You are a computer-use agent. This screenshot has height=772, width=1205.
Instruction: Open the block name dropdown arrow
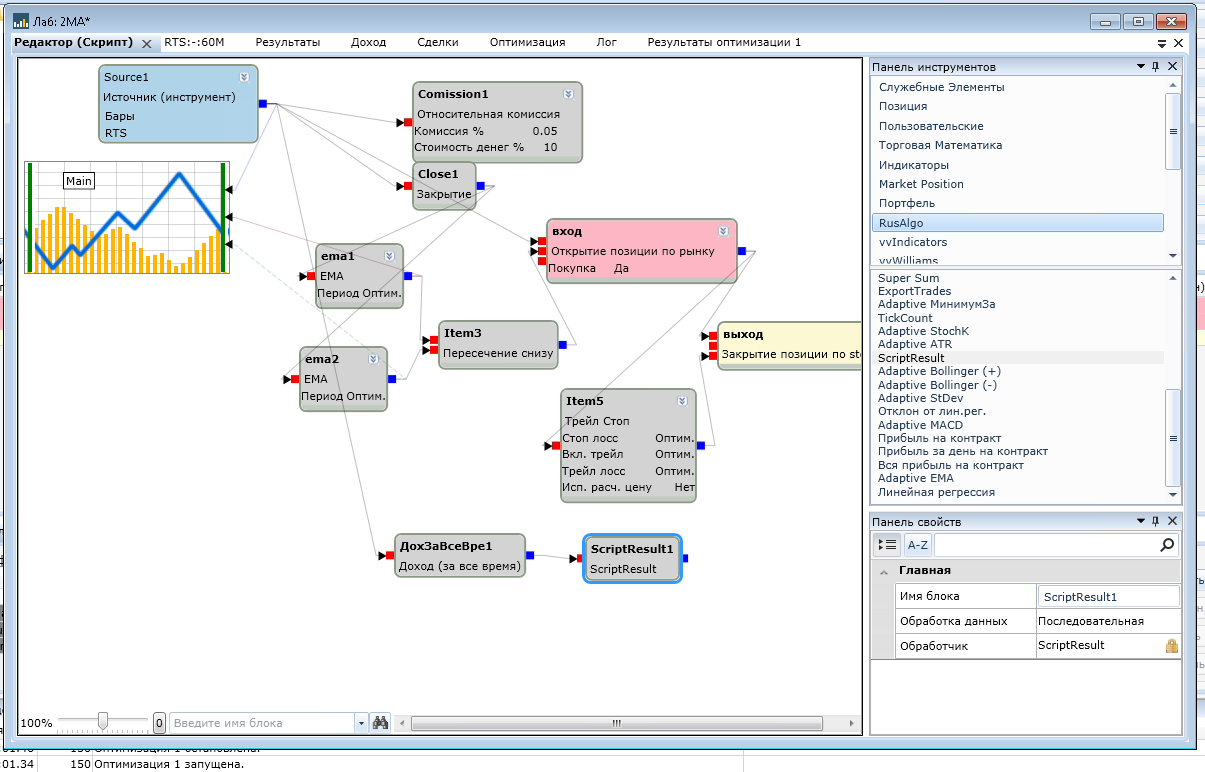361,723
